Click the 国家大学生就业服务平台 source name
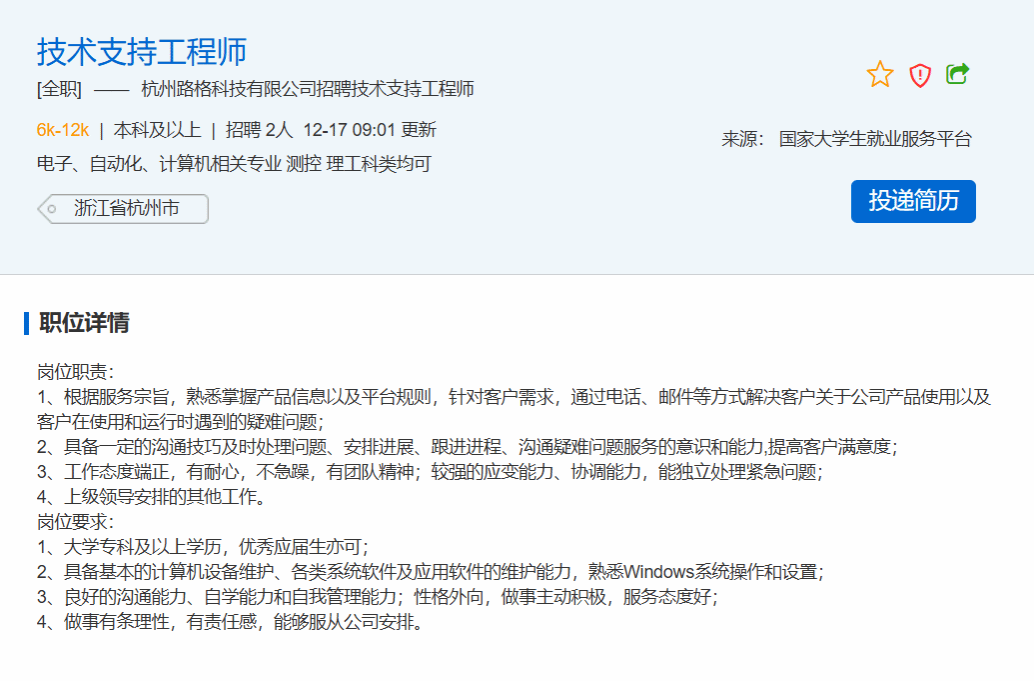 click(875, 139)
